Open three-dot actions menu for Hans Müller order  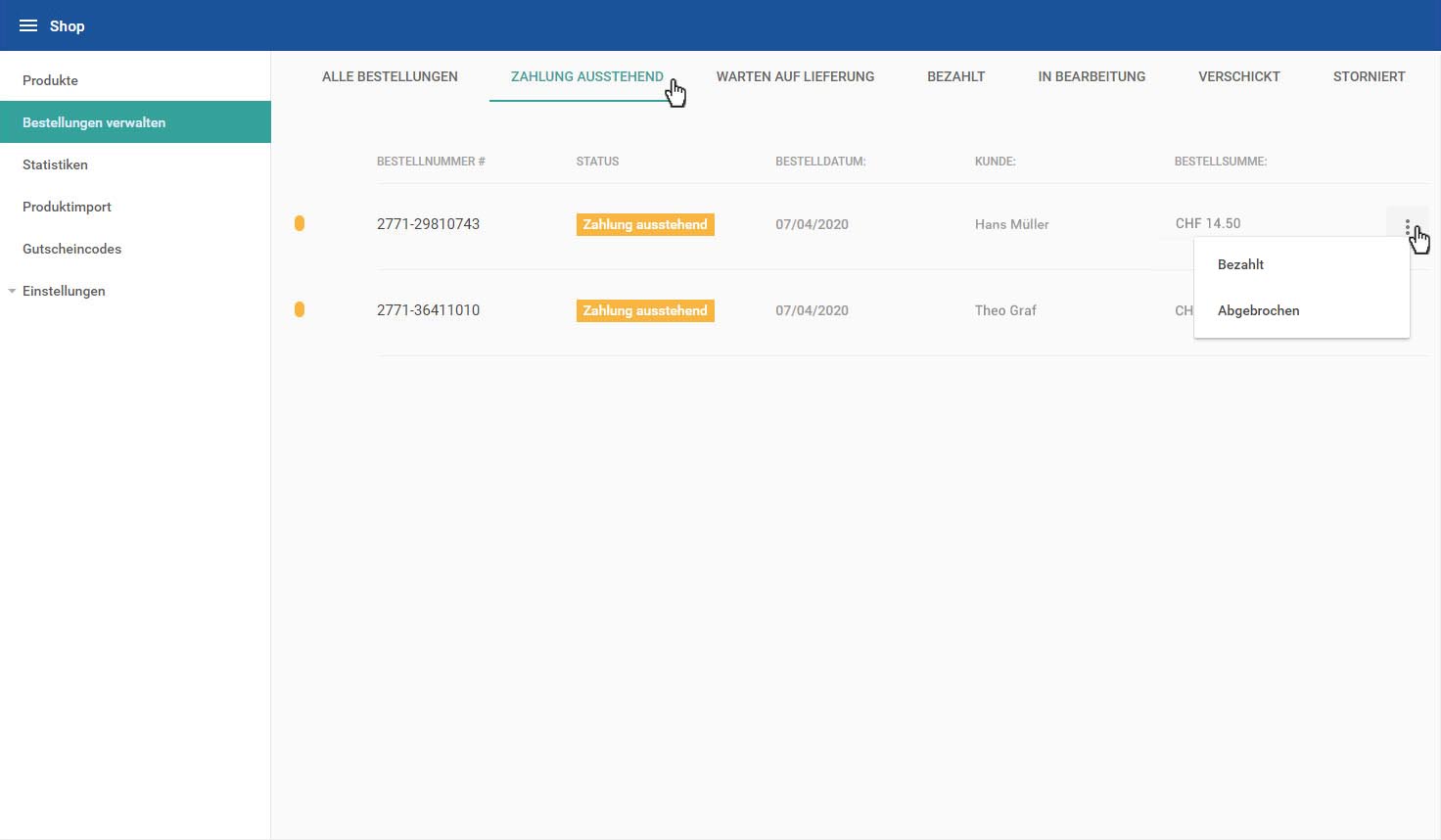[x=1408, y=227]
